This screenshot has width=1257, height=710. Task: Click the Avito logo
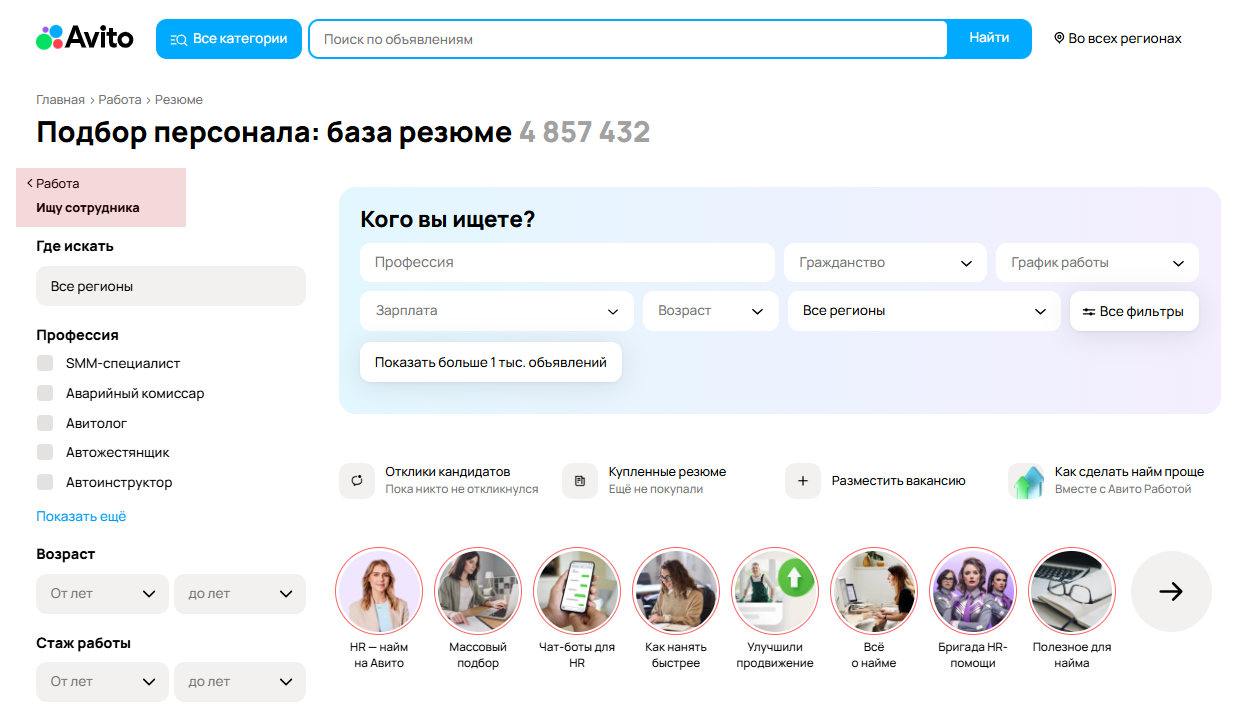[x=85, y=38]
